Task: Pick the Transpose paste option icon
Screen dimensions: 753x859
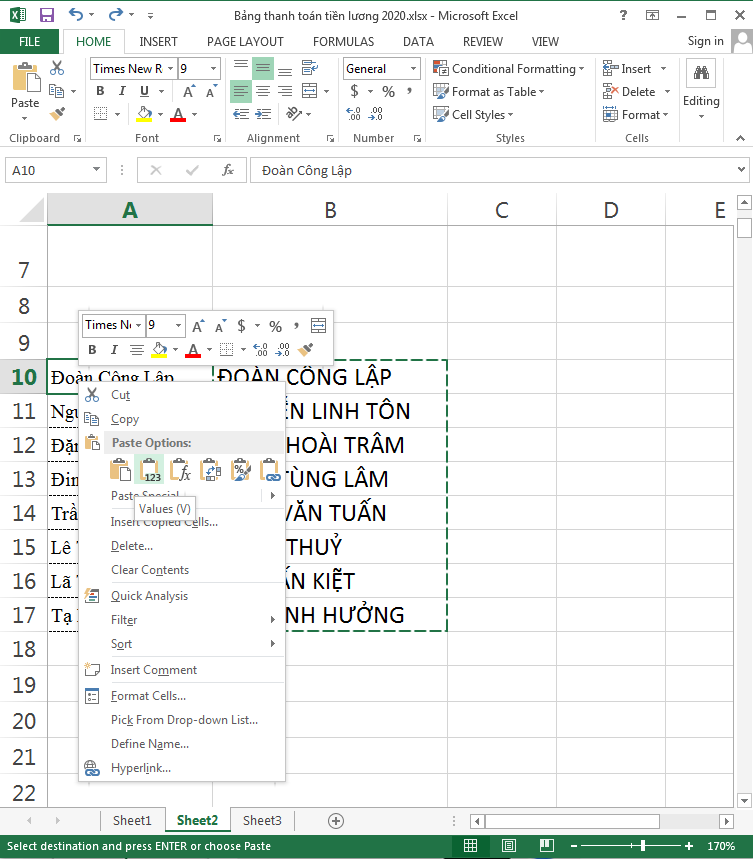Action: (210, 470)
